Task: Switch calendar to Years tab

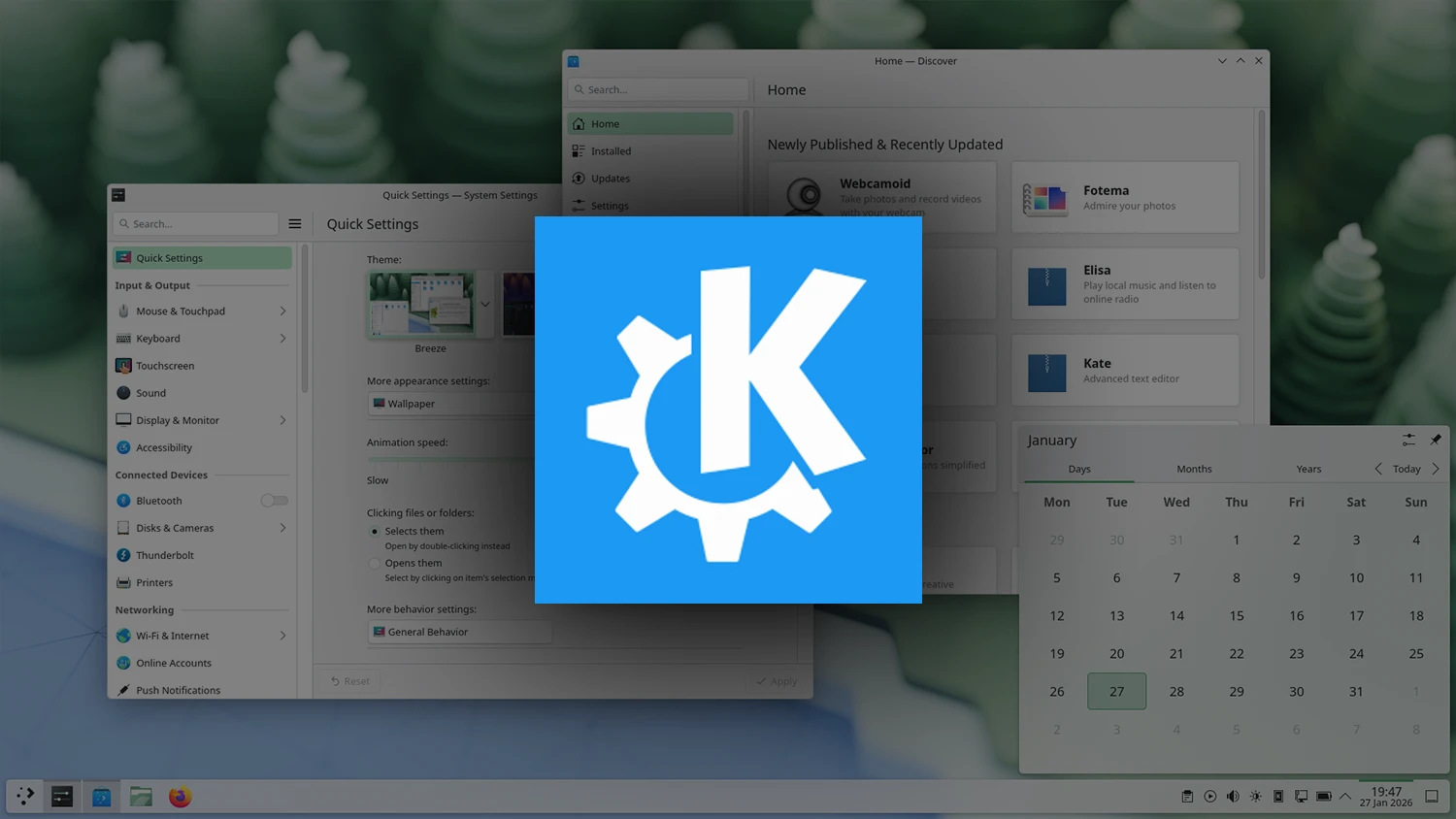Action: (x=1308, y=469)
